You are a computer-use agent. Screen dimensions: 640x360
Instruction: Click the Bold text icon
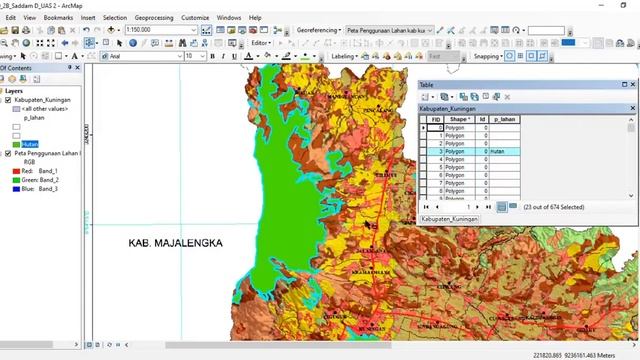pyautogui.click(x=212, y=56)
